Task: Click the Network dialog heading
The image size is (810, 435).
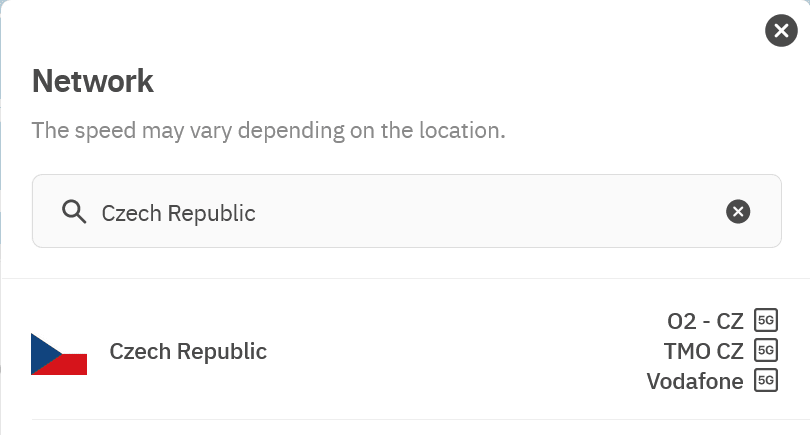Action: pos(93,81)
